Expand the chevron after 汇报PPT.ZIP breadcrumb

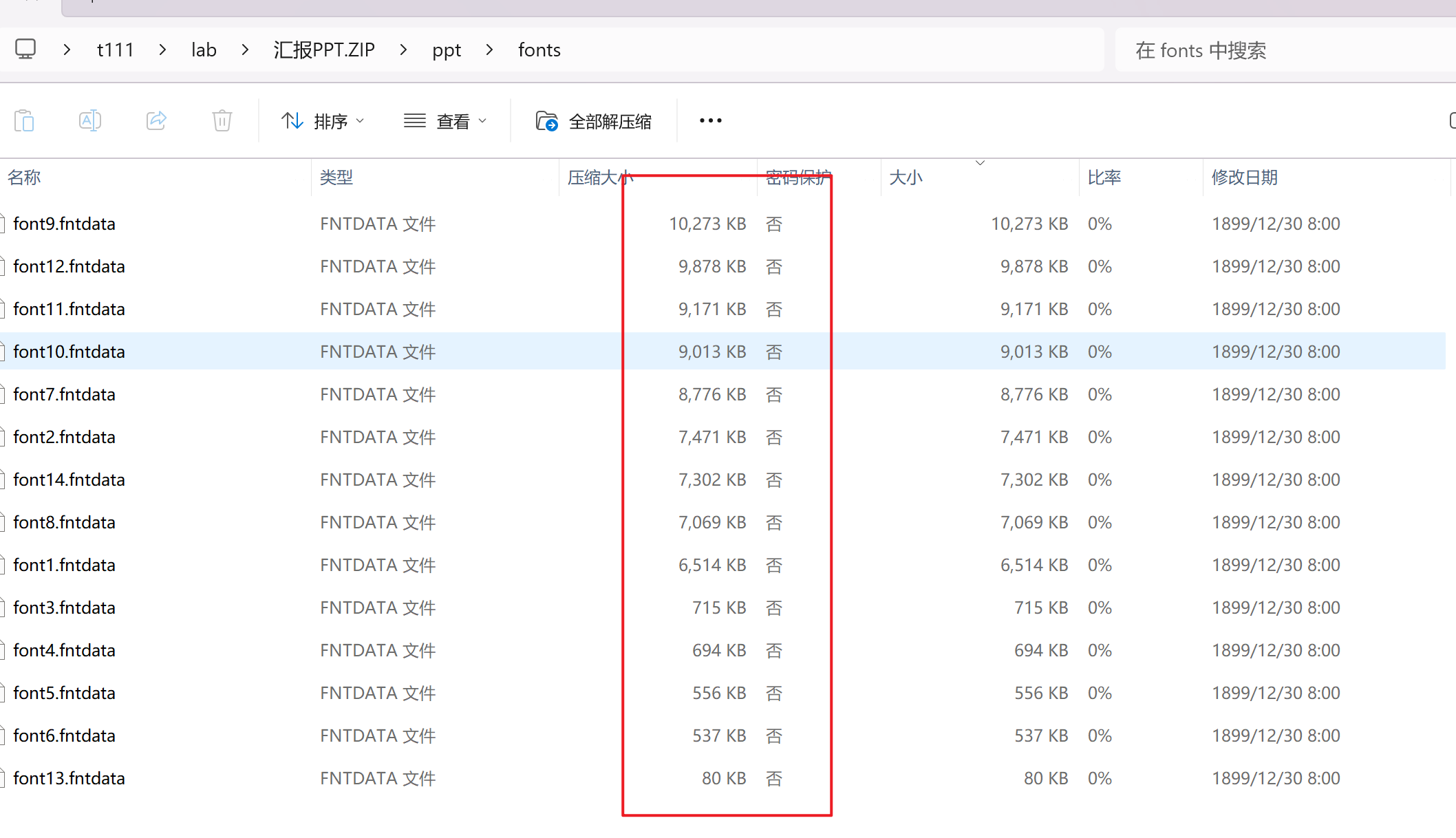(403, 50)
